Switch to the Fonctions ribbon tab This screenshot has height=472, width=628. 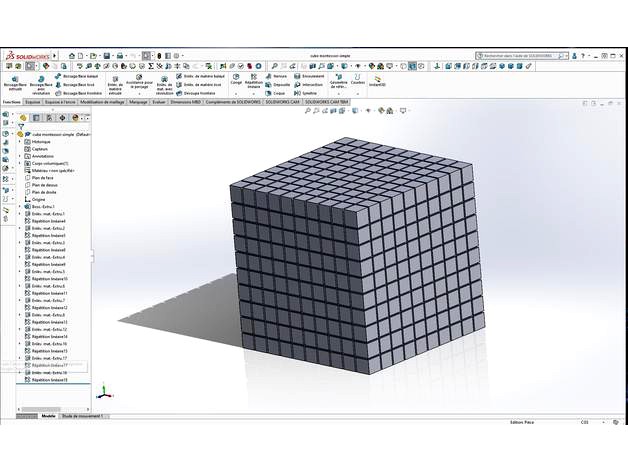[12, 102]
